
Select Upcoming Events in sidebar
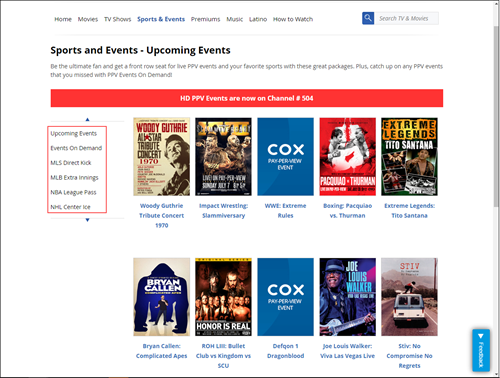[74, 133]
